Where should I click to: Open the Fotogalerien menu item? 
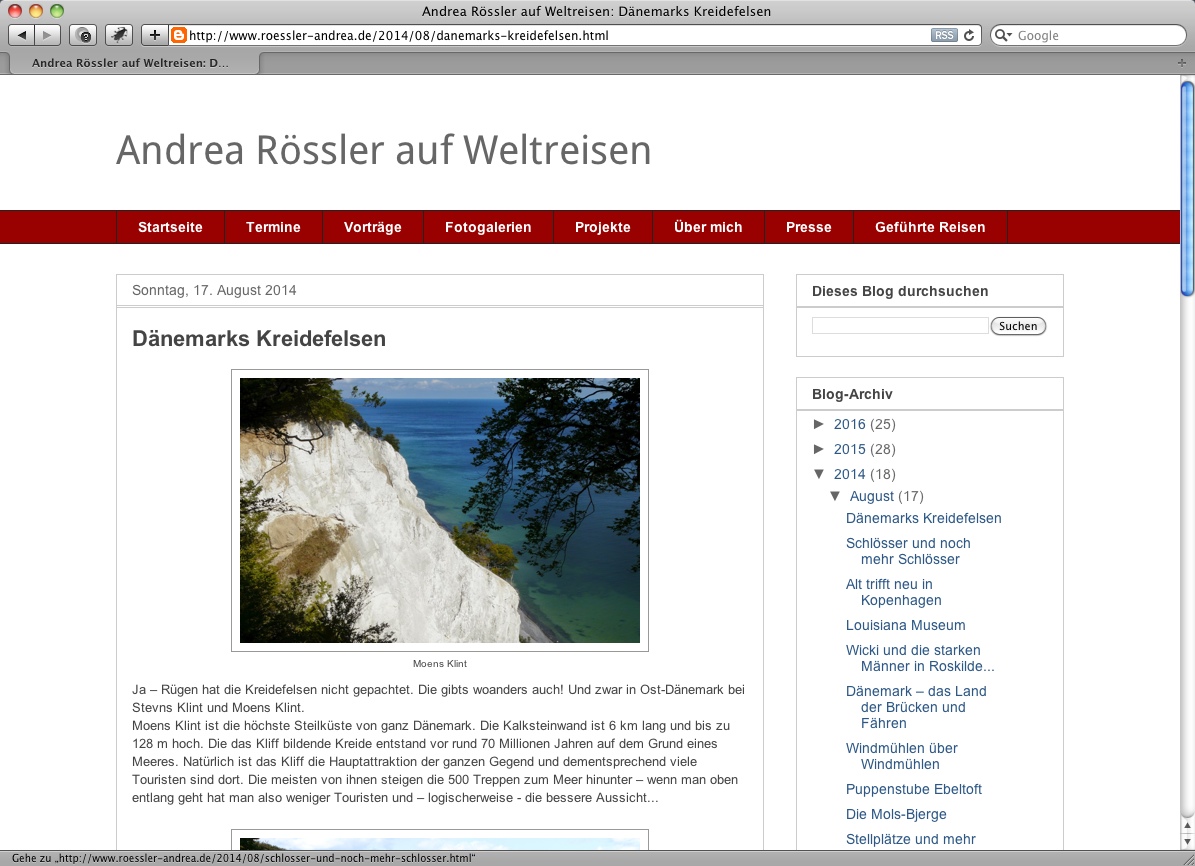click(x=488, y=227)
